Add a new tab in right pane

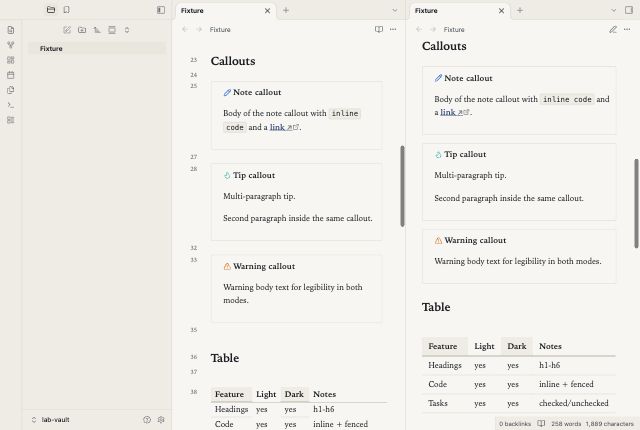click(520, 10)
